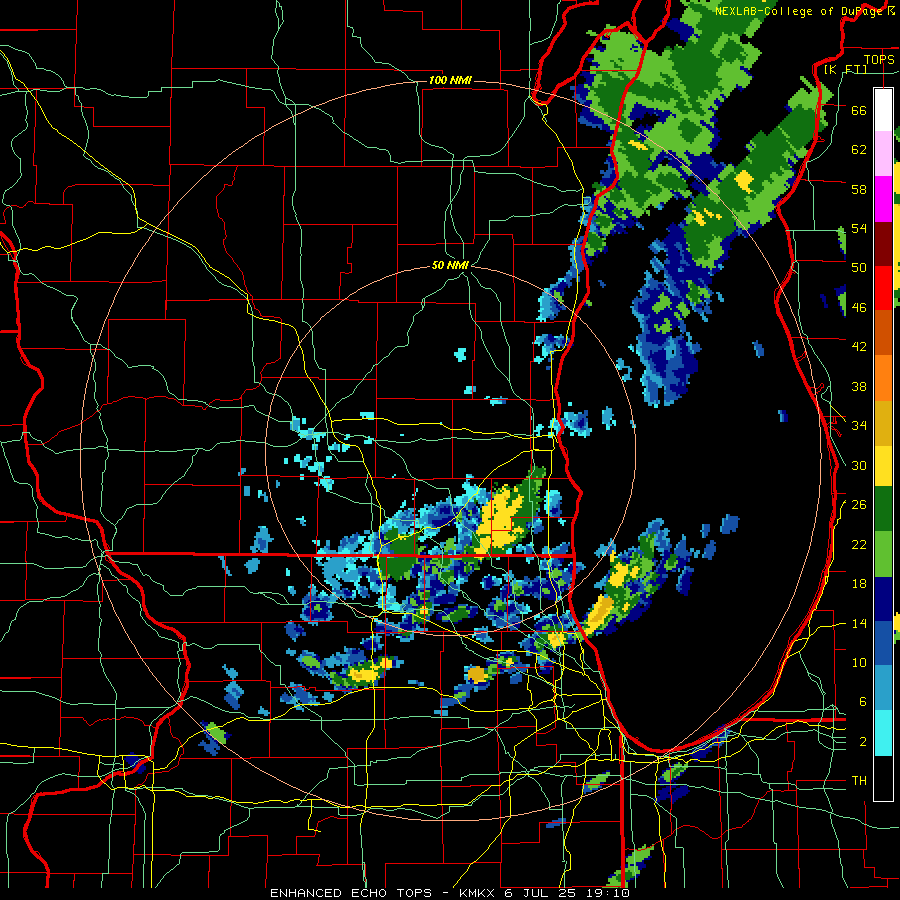Select the "6" legend value

pos(863,701)
